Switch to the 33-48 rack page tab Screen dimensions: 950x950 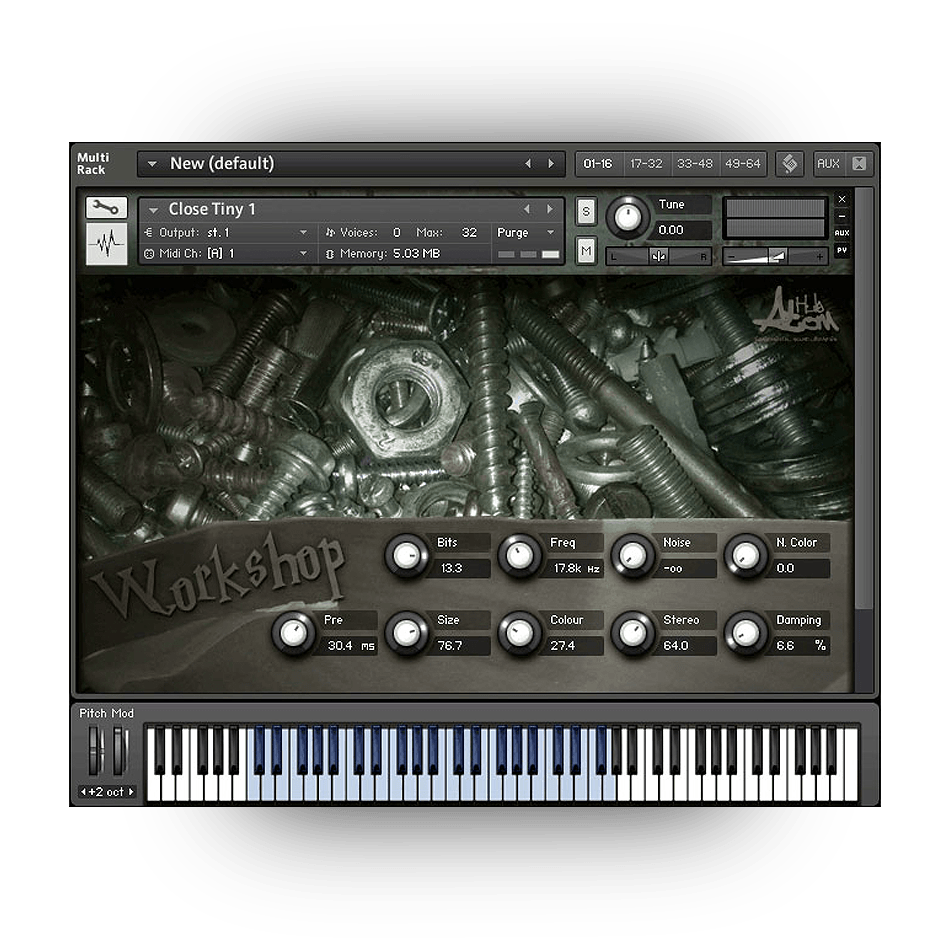(695, 164)
